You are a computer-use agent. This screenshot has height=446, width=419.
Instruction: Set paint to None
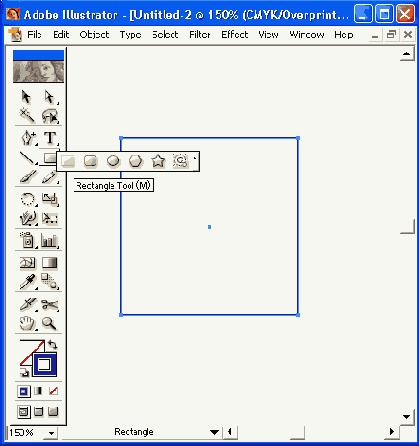tap(53, 391)
